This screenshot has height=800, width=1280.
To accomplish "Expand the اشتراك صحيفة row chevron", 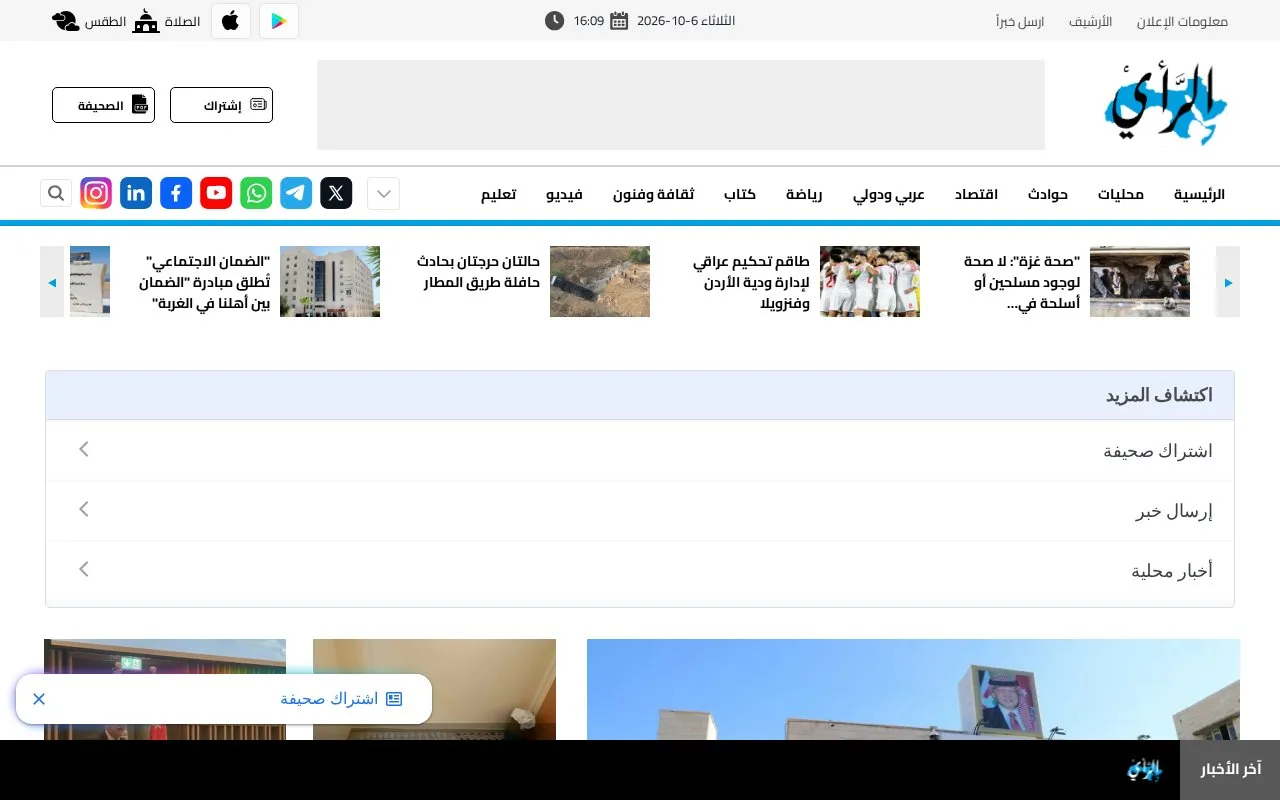I will pos(84,449).
